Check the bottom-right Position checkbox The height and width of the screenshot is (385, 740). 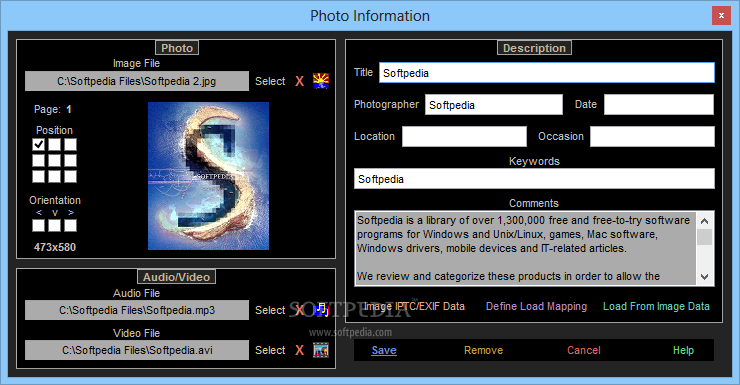pyautogui.click(x=70, y=176)
